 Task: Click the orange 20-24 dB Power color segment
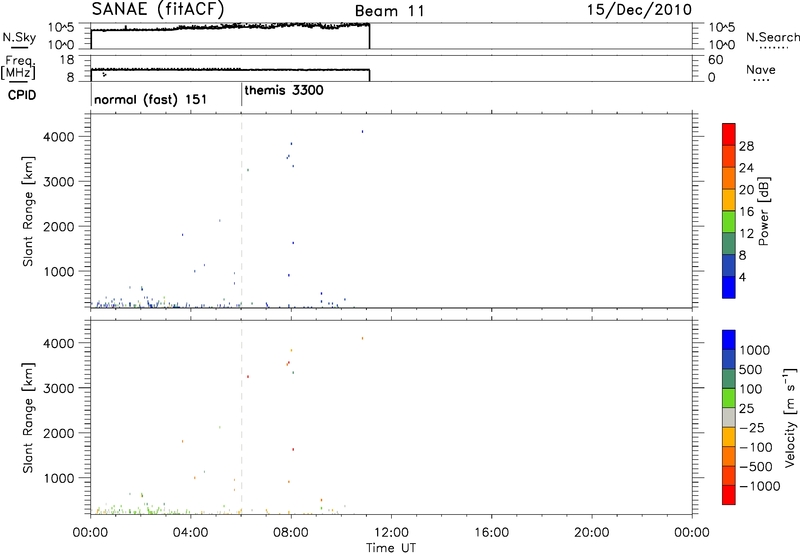coord(729,178)
